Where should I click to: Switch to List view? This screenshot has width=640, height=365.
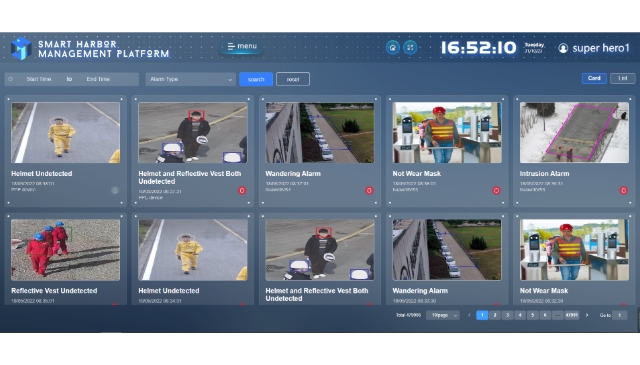pos(622,78)
